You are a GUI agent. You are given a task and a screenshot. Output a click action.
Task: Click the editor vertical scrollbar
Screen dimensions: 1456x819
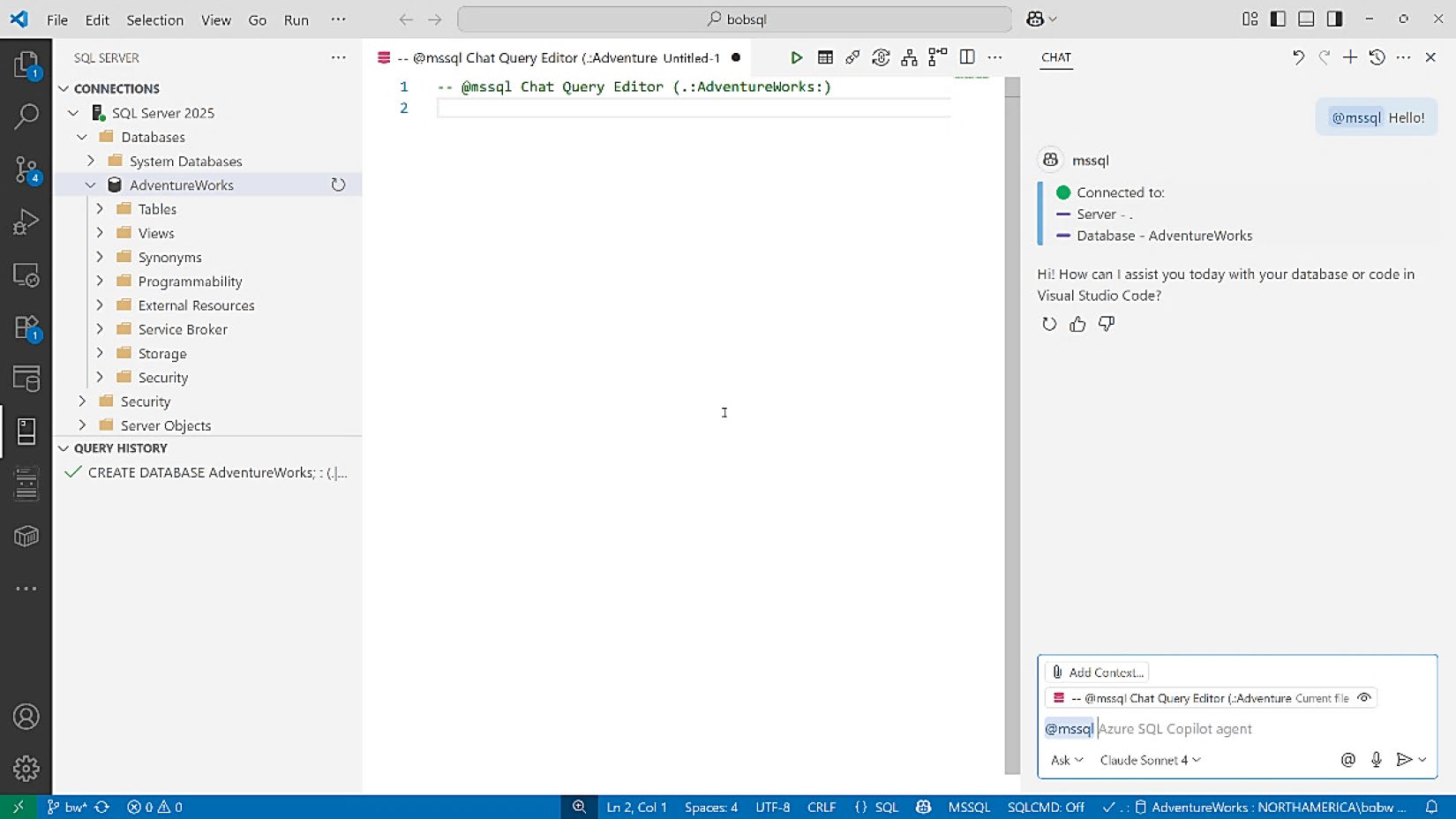(x=1012, y=425)
